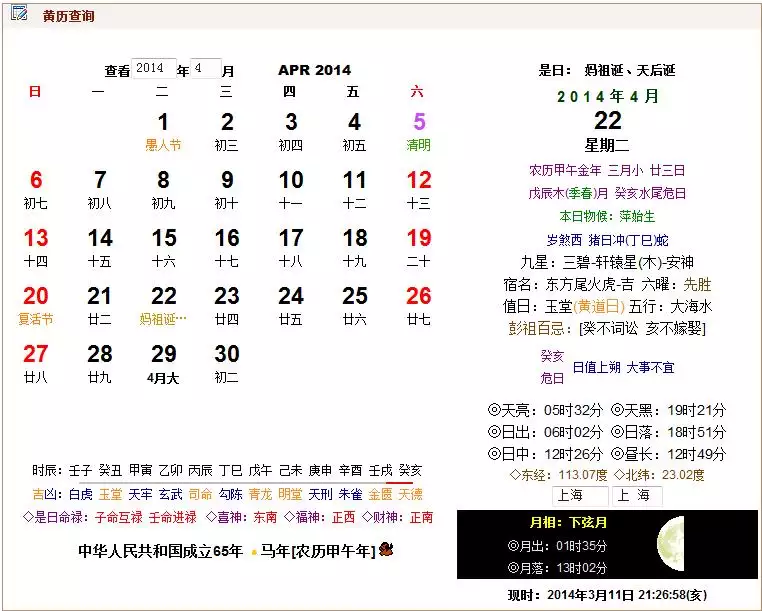Select April 1 愚人节 date

pos(163,130)
